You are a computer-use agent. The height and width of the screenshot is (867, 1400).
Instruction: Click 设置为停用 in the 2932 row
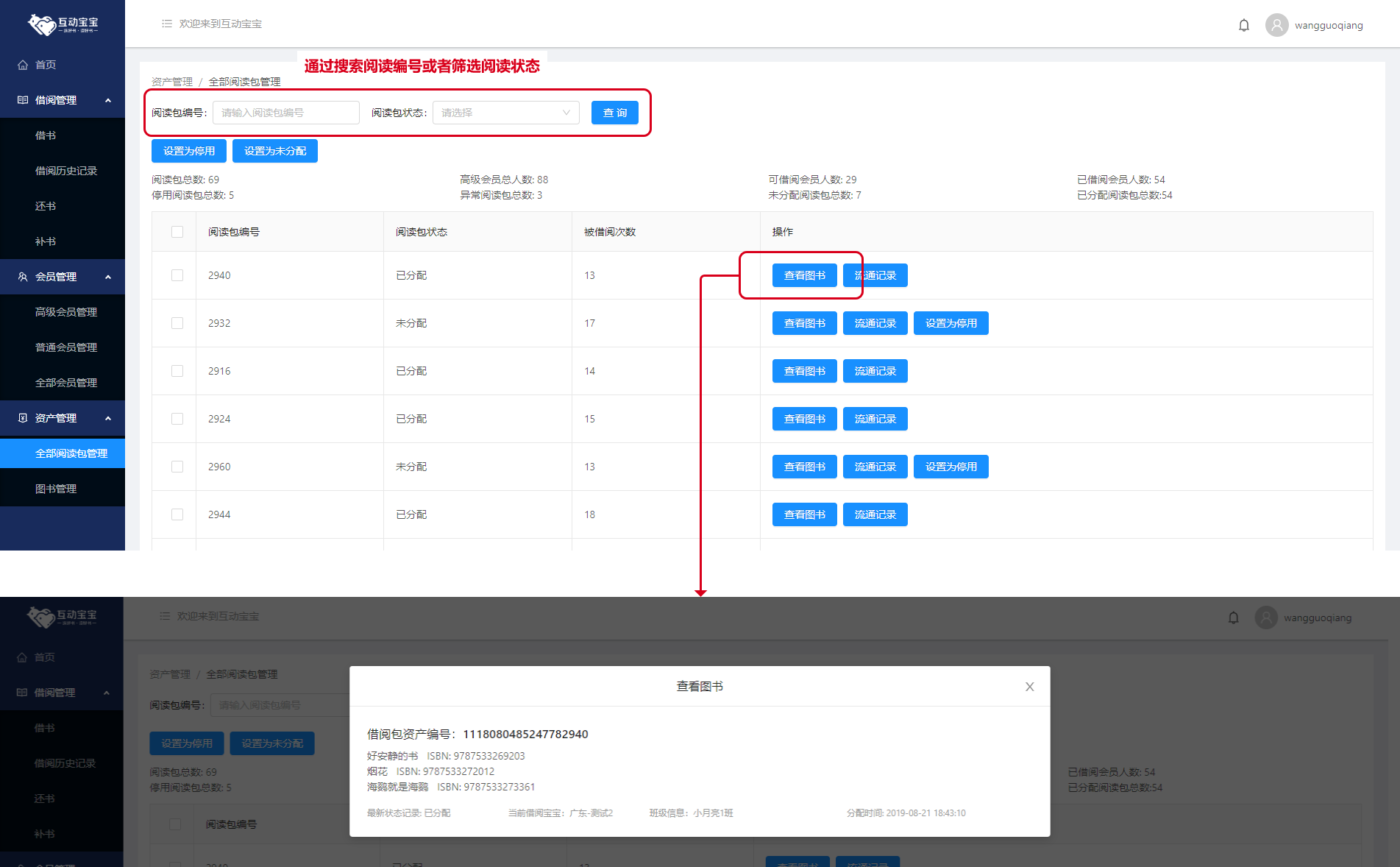(951, 323)
